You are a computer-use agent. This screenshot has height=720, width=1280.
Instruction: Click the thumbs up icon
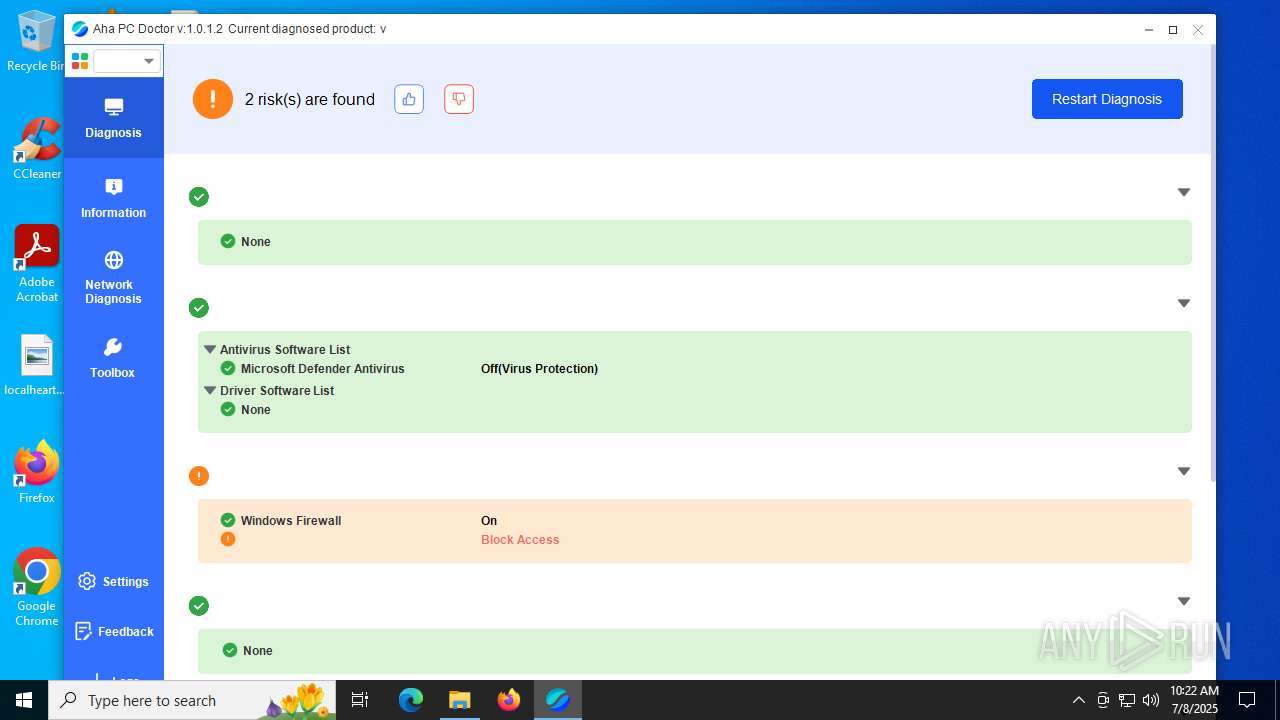409,99
